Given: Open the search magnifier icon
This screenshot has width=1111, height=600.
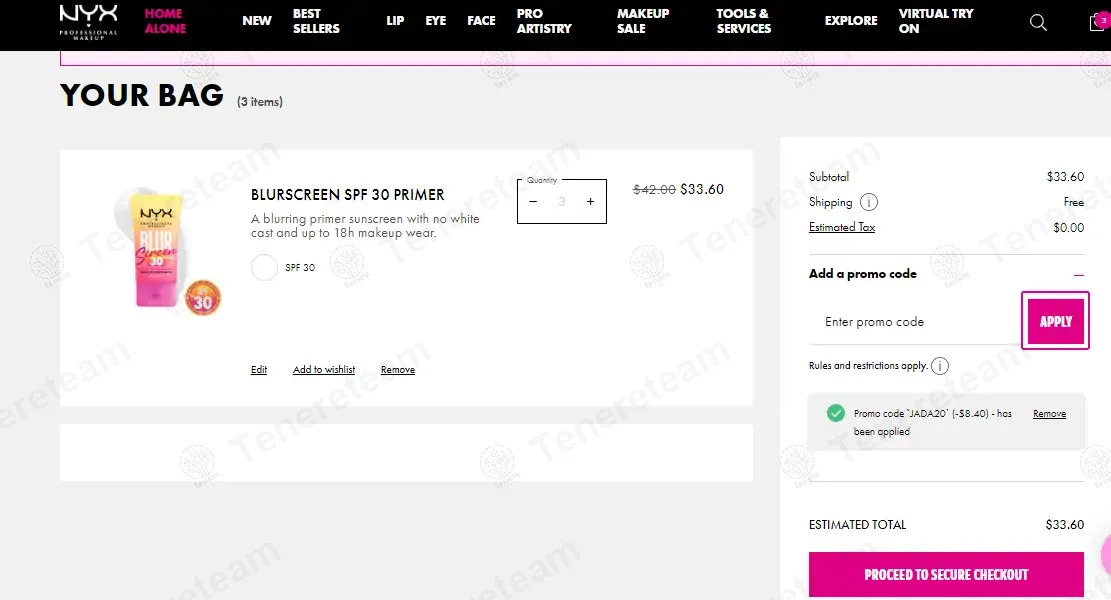Looking at the screenshot, I should tap(1038, 23).
